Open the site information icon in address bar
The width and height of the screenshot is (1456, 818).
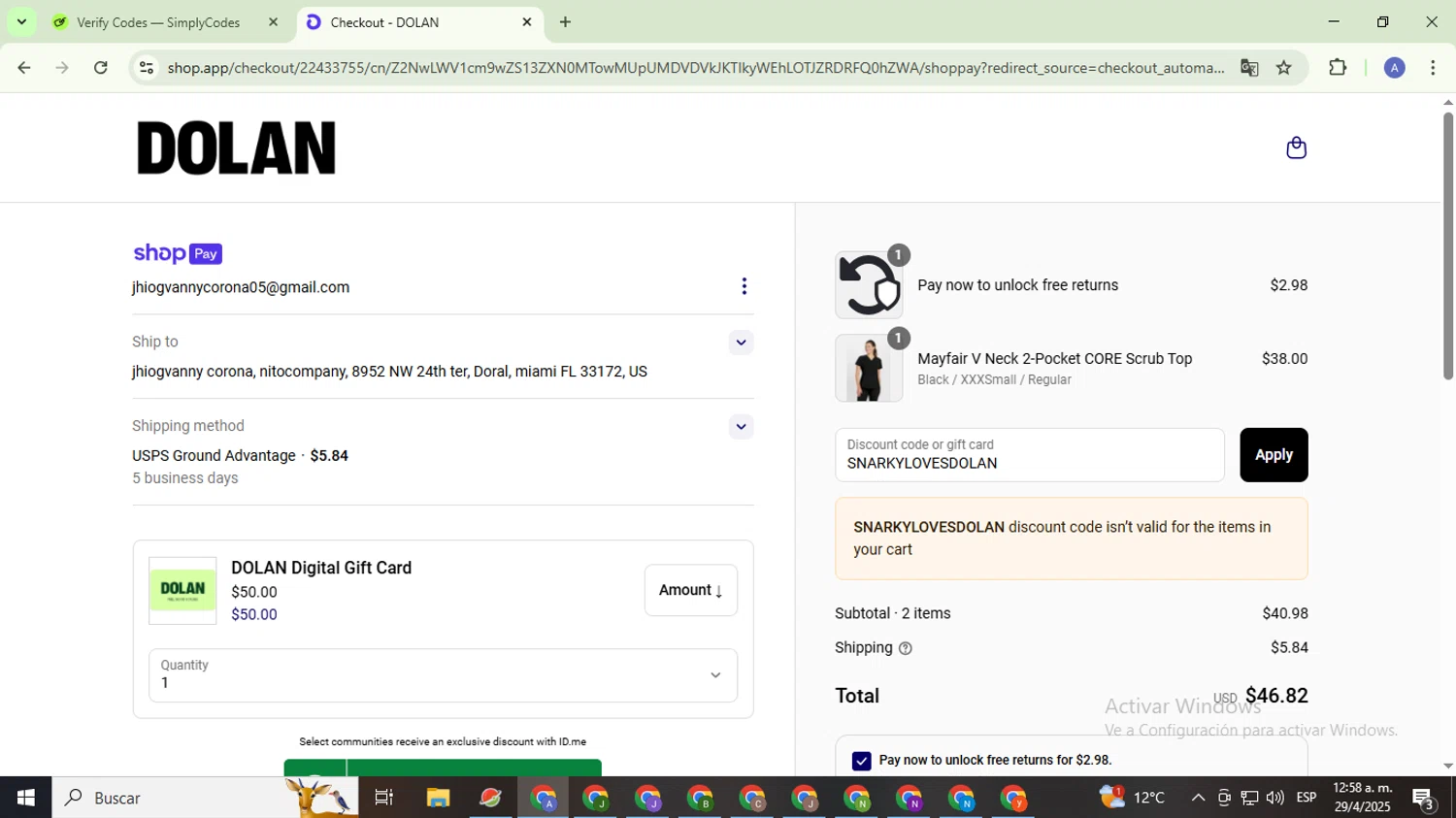pos(147,67)
